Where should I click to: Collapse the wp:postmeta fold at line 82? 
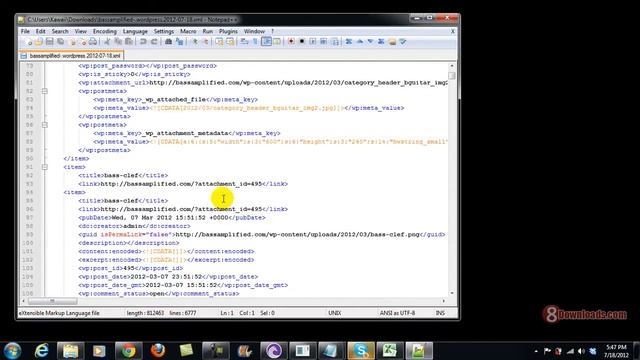tap(44, 91)
